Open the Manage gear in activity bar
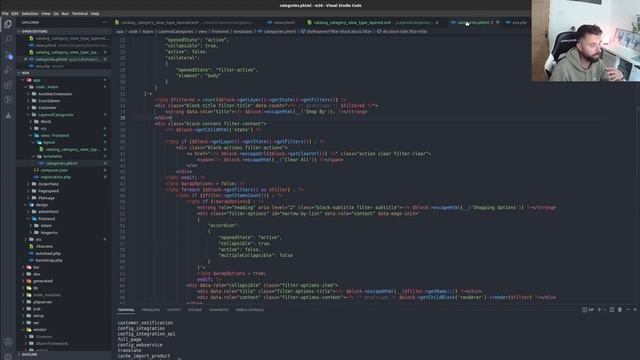 (8, 356)
